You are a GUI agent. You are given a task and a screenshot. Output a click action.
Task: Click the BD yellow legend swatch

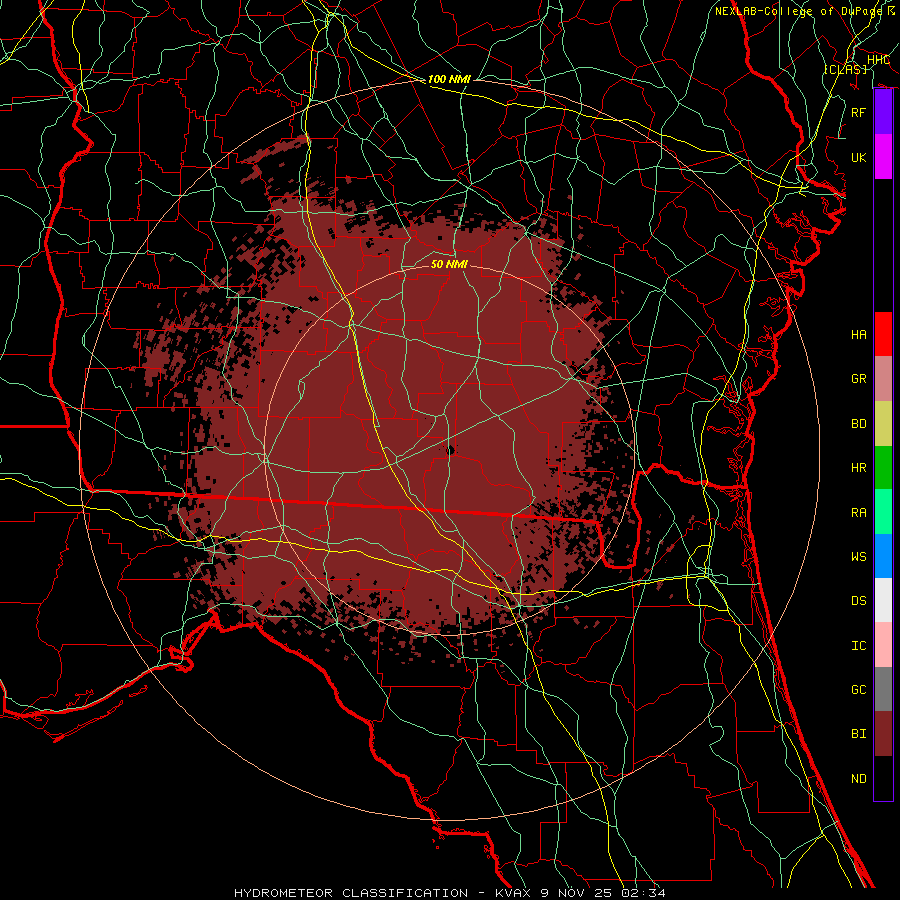883,423
